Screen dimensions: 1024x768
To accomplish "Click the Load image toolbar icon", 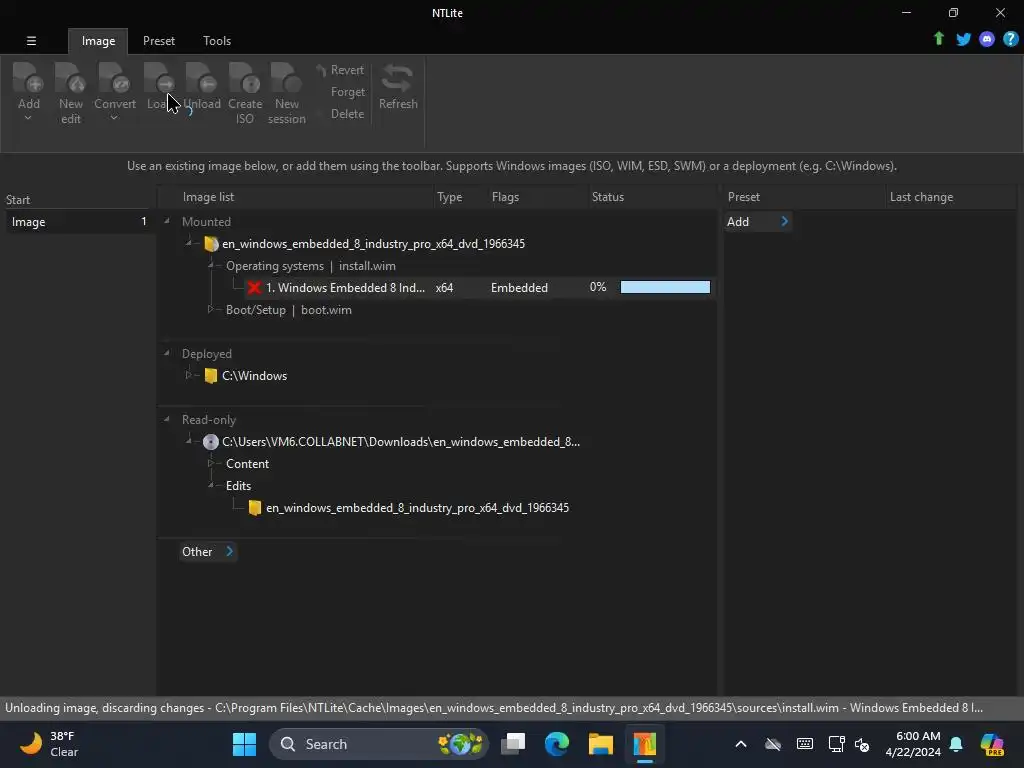I will click(x=159, y=78).
